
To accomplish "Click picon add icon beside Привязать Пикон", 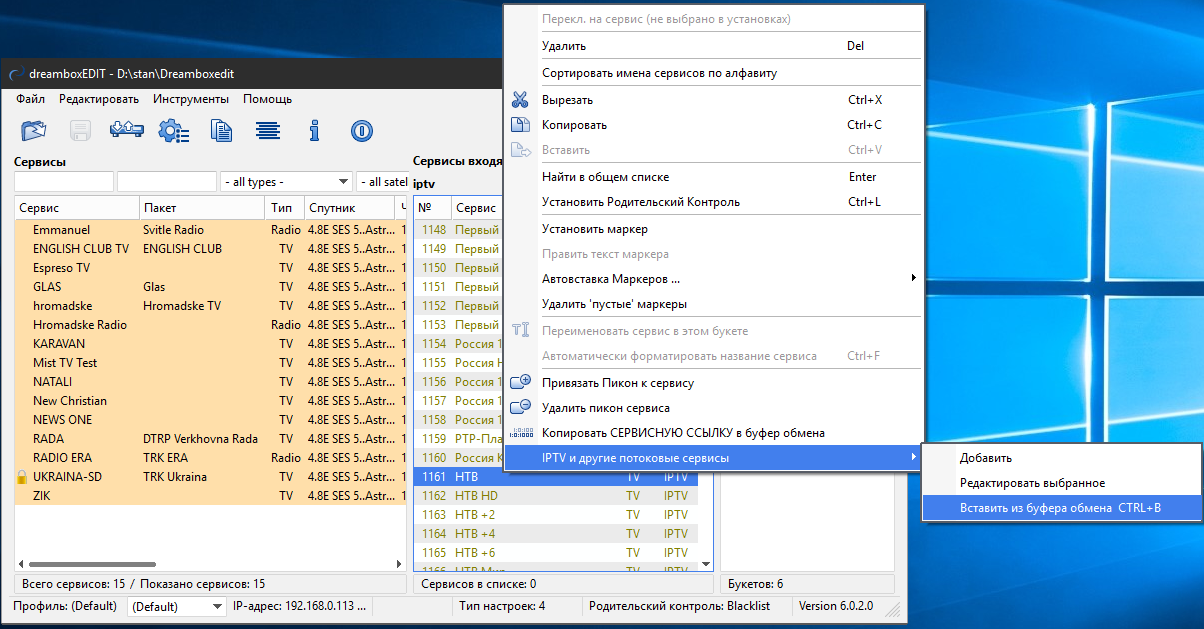I will coord(520,382).
